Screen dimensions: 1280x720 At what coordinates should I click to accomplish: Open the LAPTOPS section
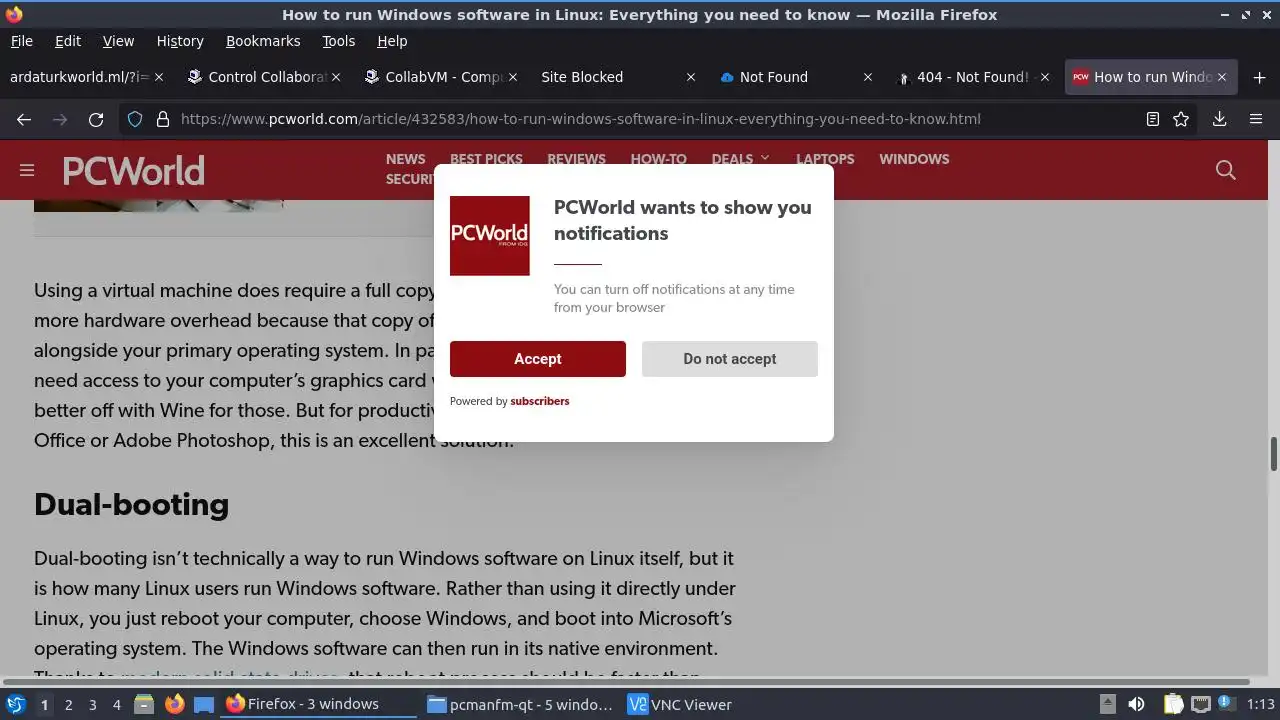coord(825,159)
